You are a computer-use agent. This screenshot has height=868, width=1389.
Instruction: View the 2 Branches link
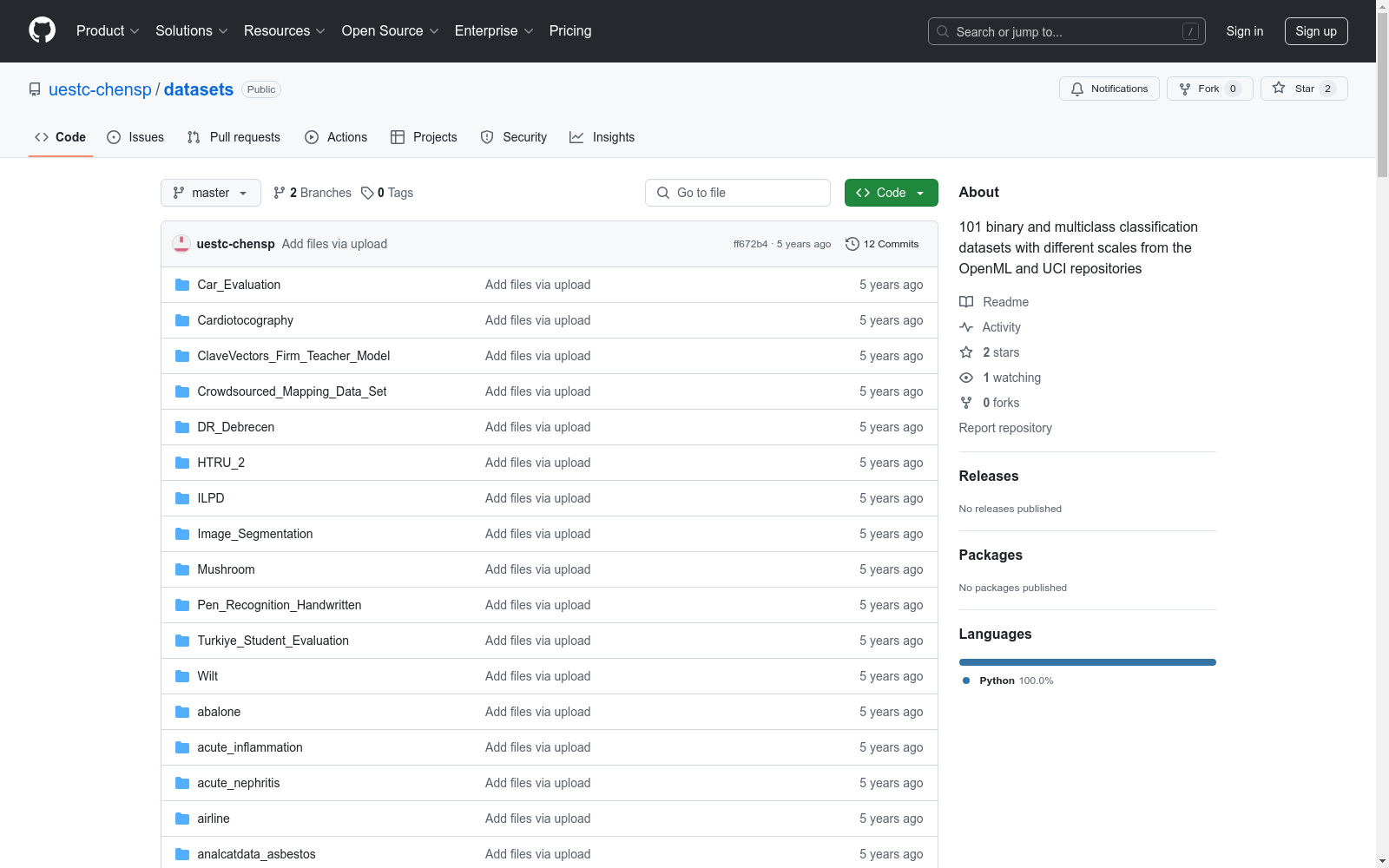pos(313,193)
